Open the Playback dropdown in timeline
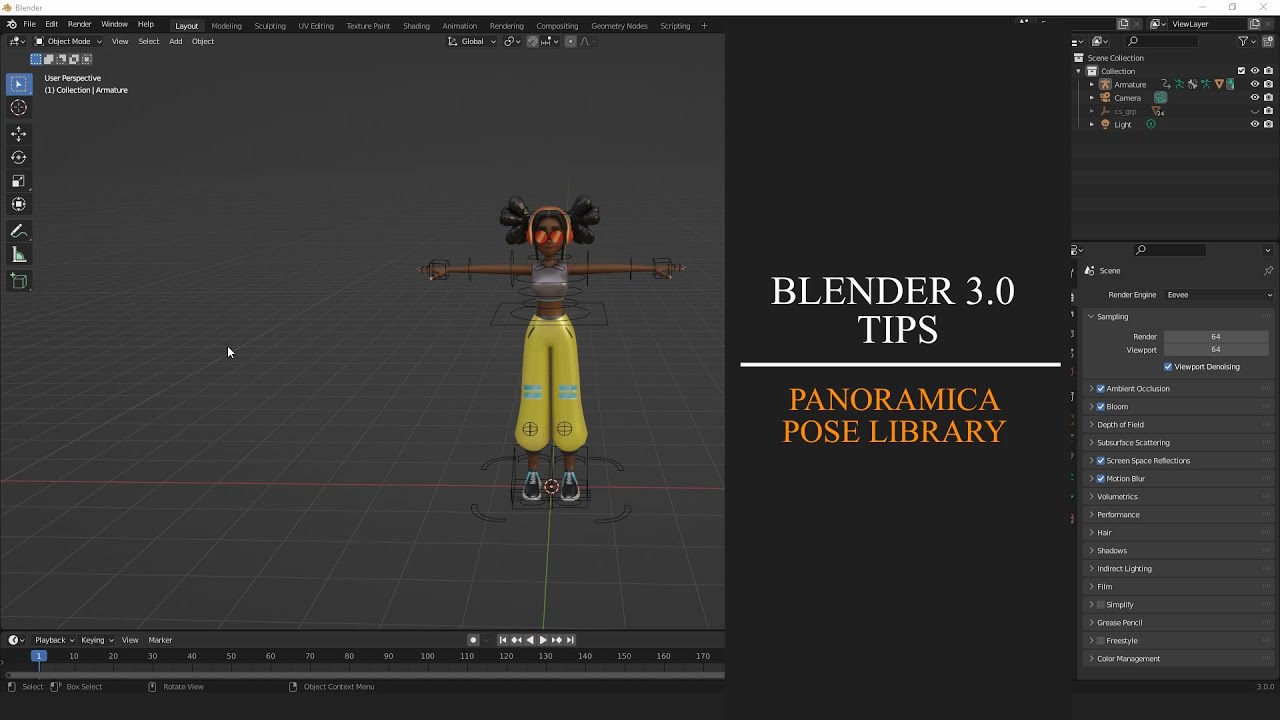Image resolution: width=1280 pixels, height=720 pixels. (54, 640)
